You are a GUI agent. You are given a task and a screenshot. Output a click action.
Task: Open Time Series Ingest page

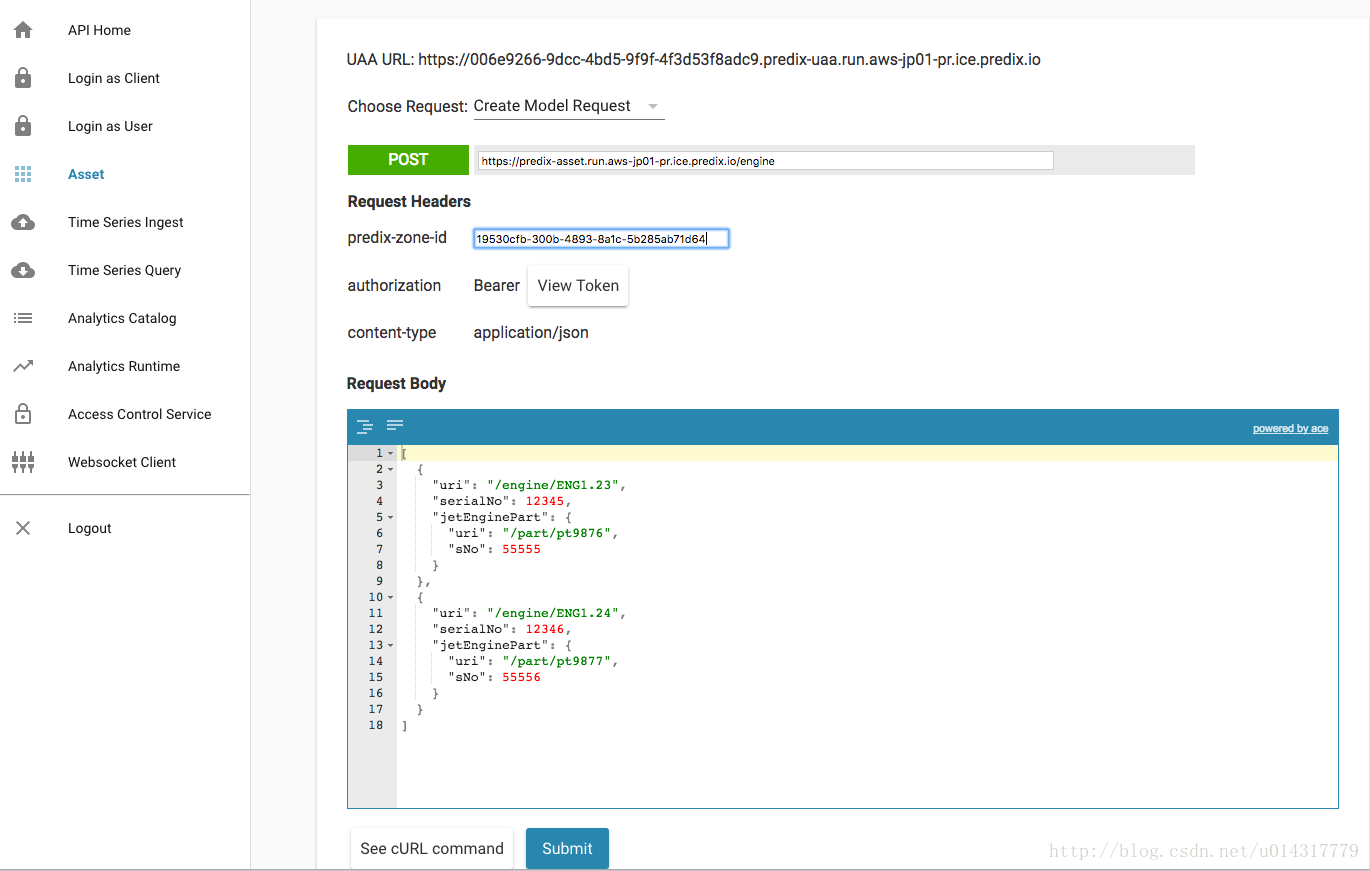click(126, 222)
